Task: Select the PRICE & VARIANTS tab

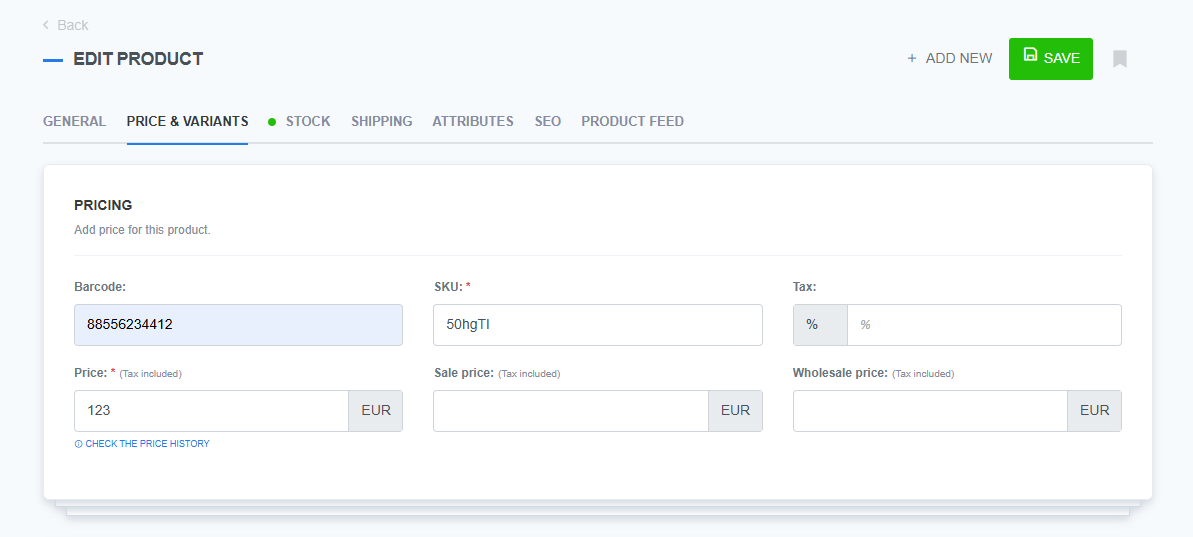Action: pos(187,121)
